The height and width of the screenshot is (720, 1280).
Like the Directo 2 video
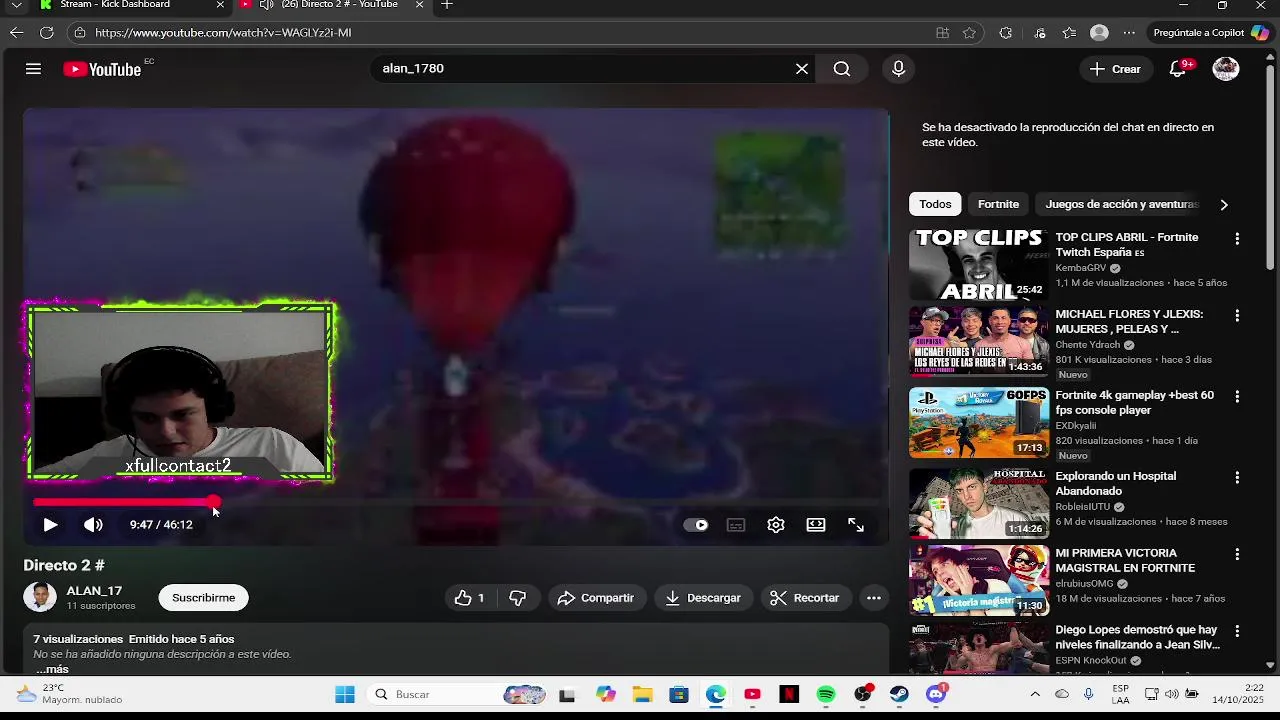[469, 598]
